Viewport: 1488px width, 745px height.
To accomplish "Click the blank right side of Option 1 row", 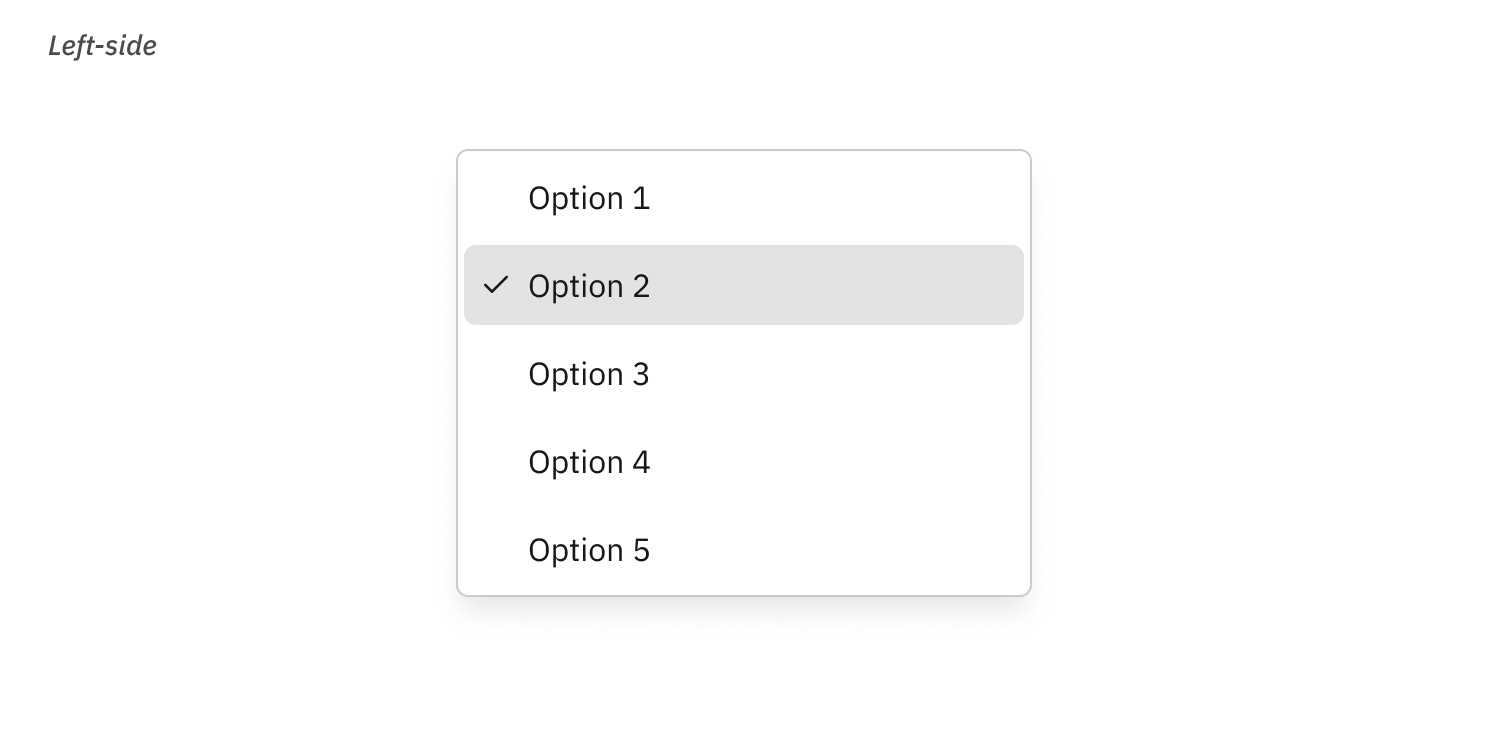I will 838,197.
